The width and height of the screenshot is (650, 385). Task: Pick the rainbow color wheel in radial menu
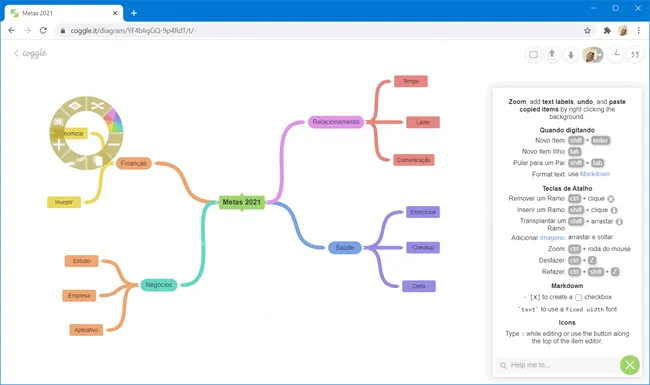tap(113, 121)
